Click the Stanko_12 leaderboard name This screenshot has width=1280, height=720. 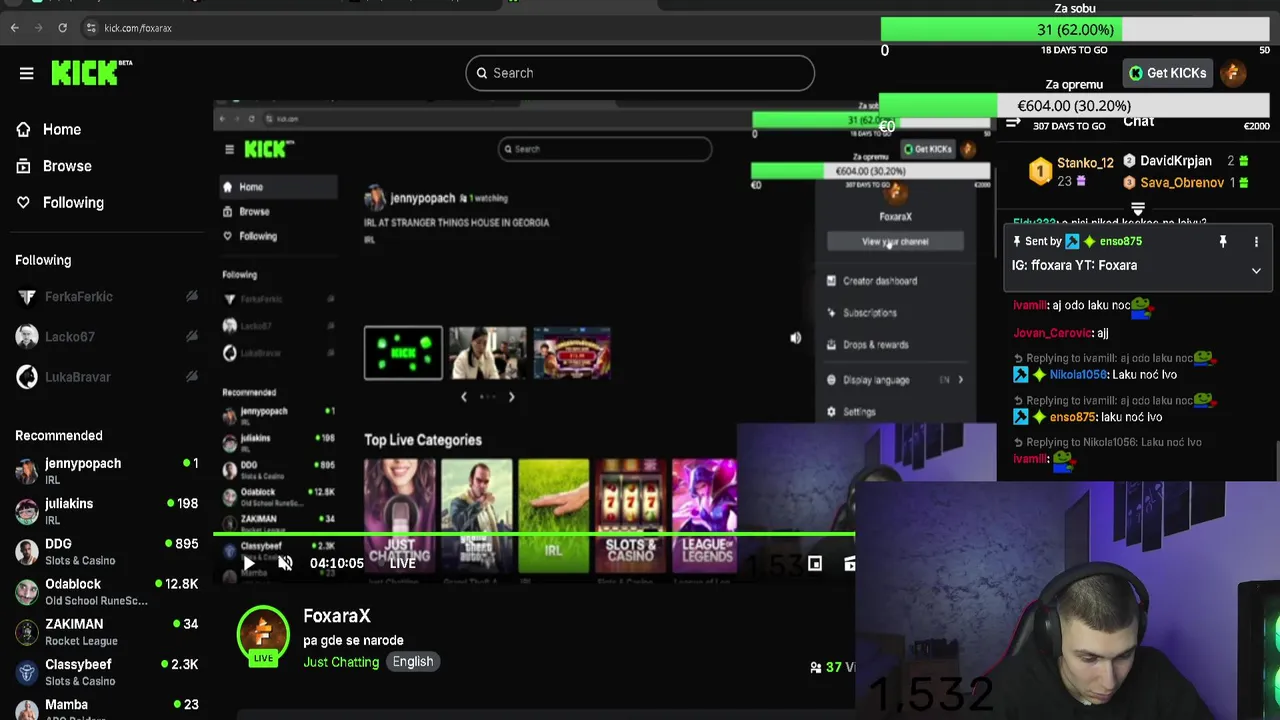(1085, 163)
